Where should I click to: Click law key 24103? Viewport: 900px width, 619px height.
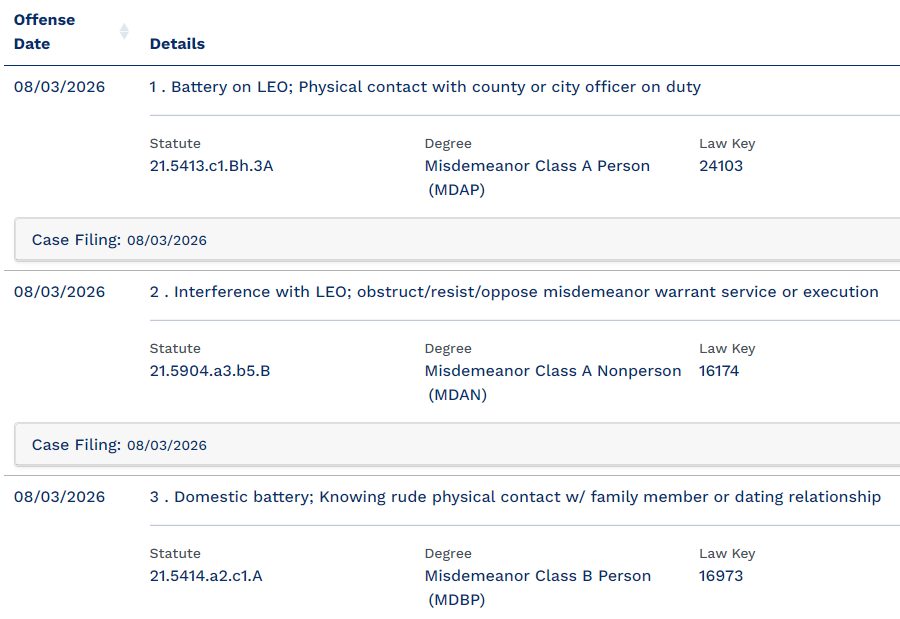721,166
